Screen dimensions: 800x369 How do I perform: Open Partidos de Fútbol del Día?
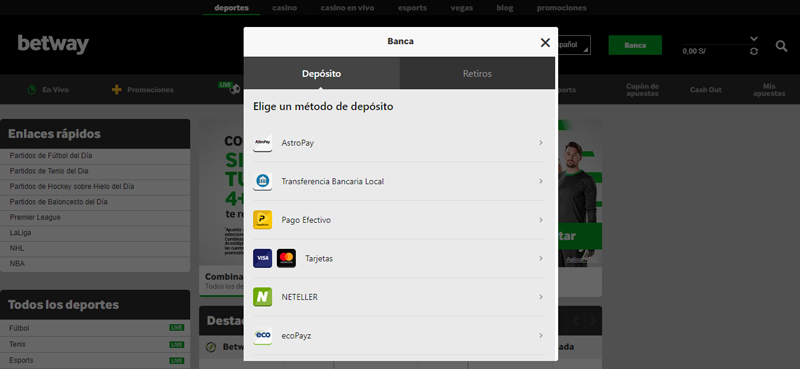click(x=95, y=156)
